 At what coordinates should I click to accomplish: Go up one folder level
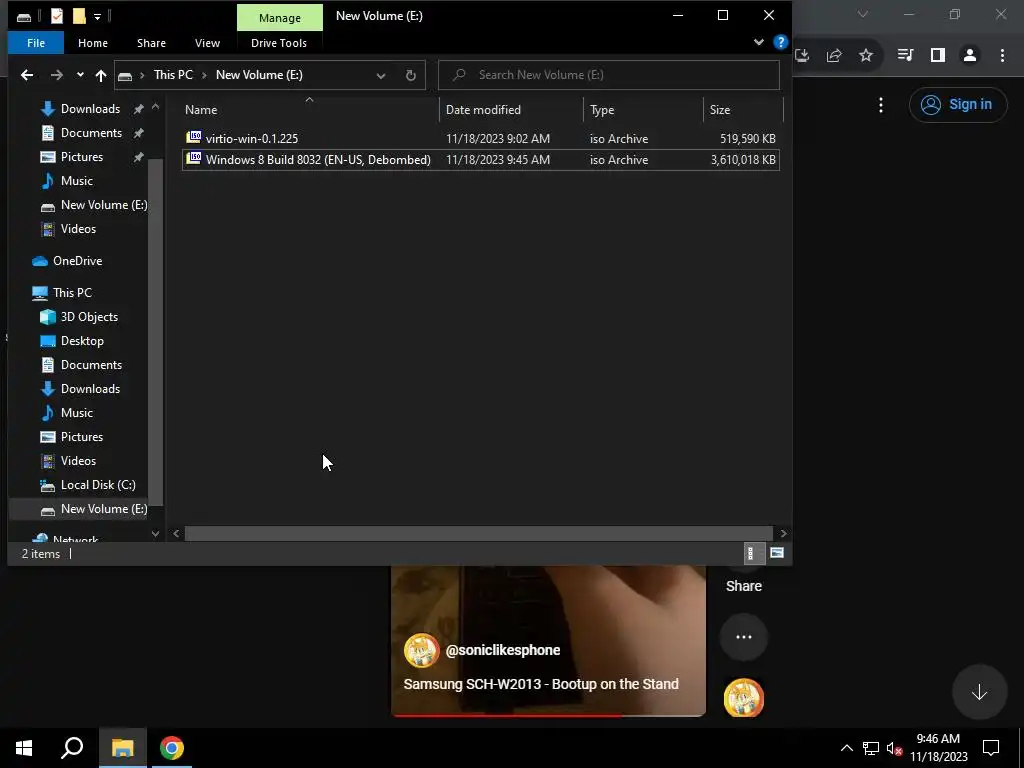(101, 75)
